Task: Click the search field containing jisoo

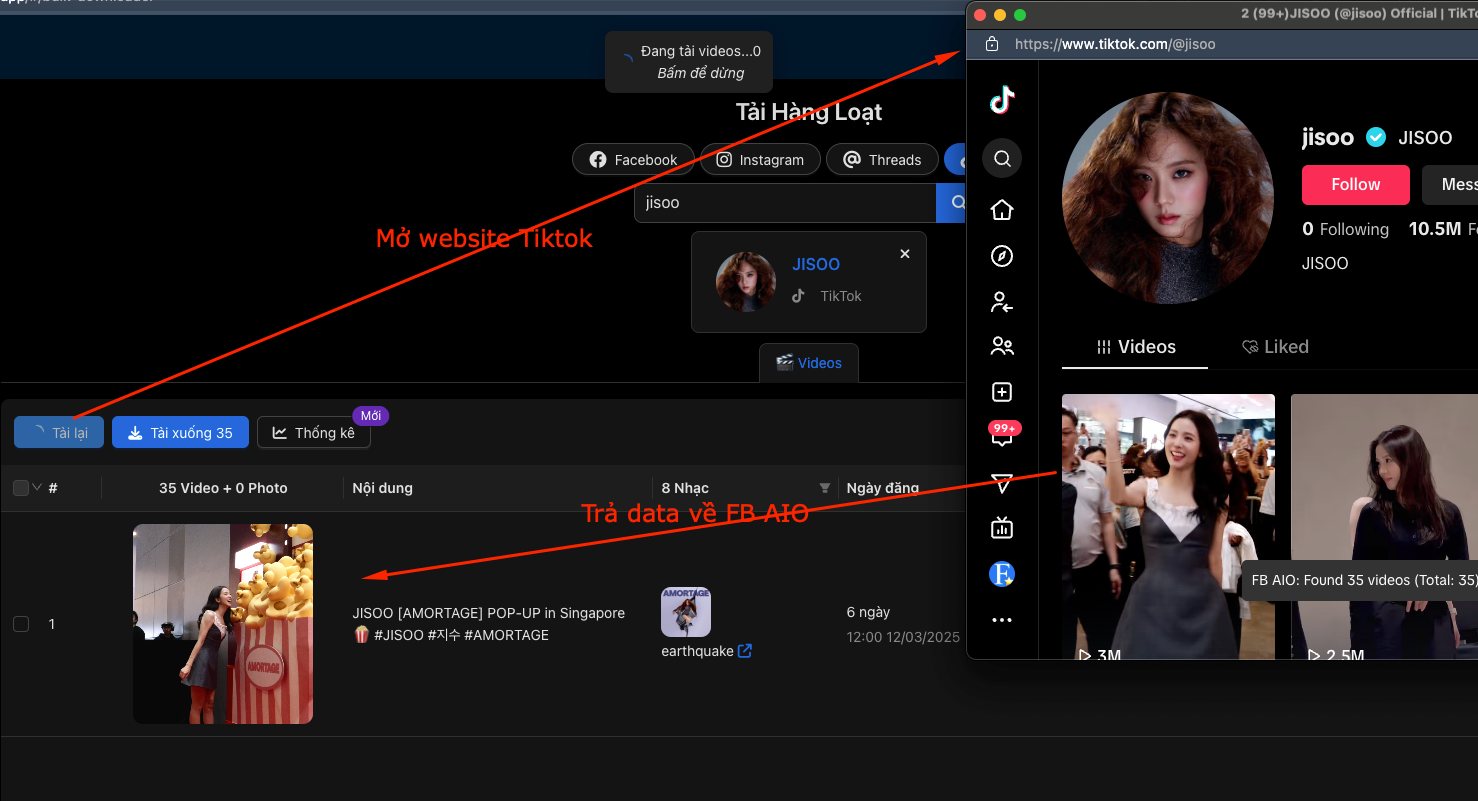Action: click(785, 202)
